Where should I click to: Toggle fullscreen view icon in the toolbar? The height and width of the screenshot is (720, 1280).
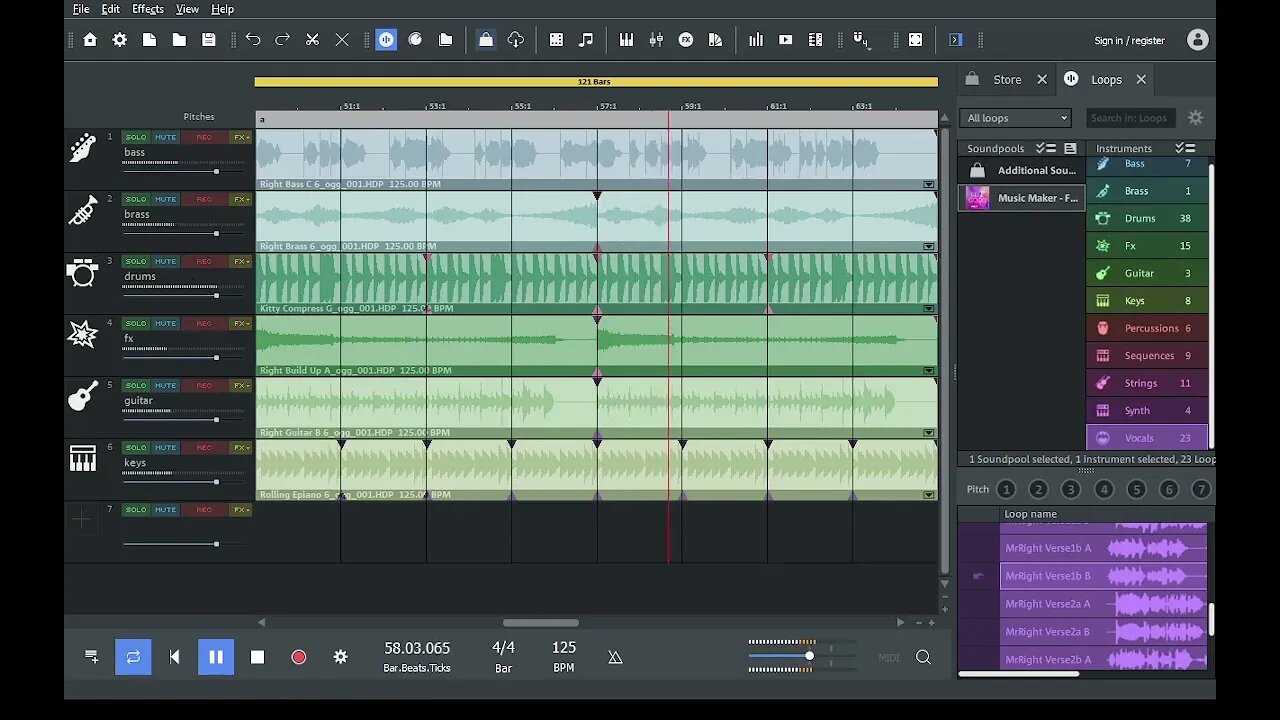[x=916, y=40]
